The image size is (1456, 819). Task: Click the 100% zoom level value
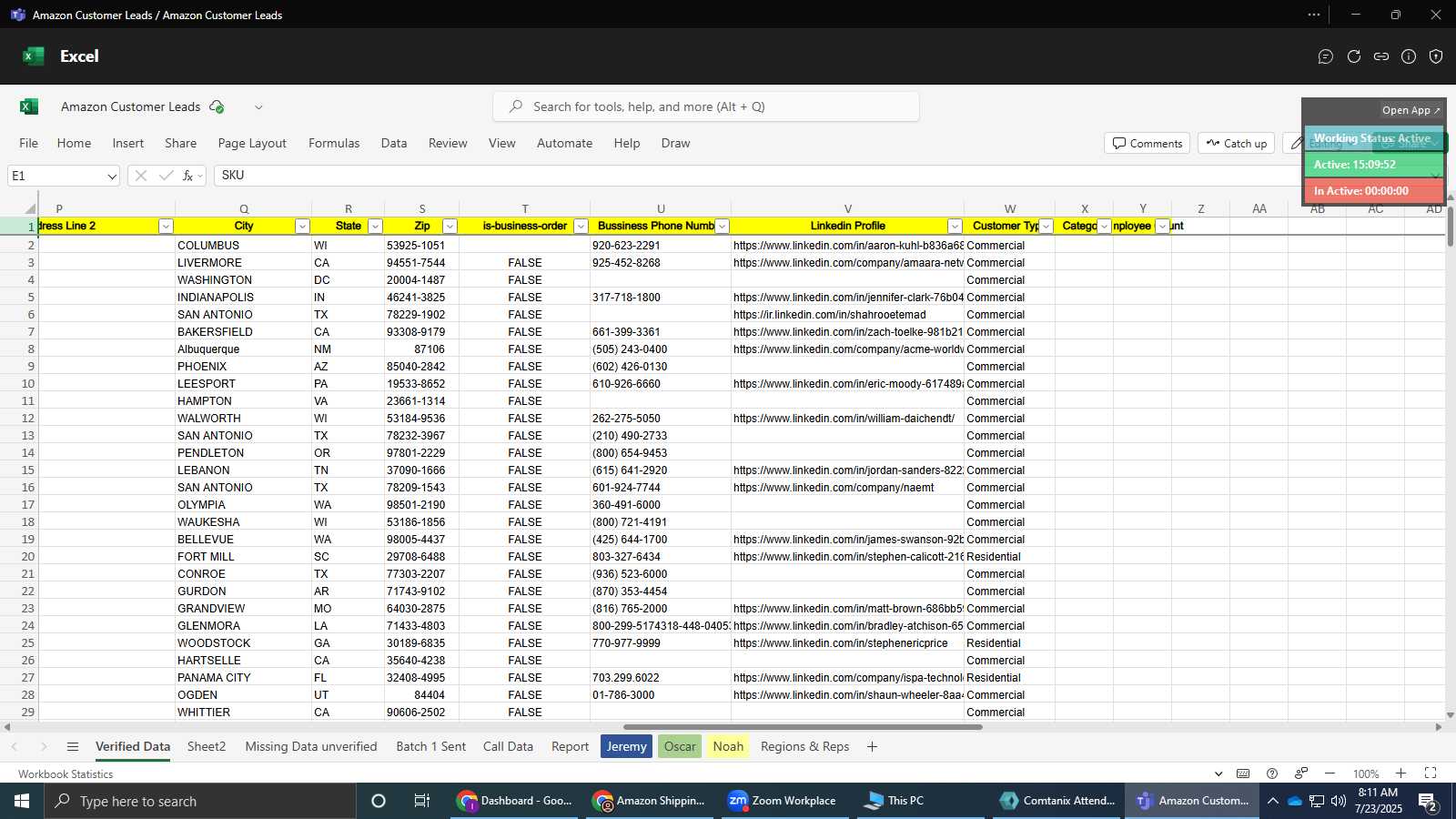coord(1365,773)
